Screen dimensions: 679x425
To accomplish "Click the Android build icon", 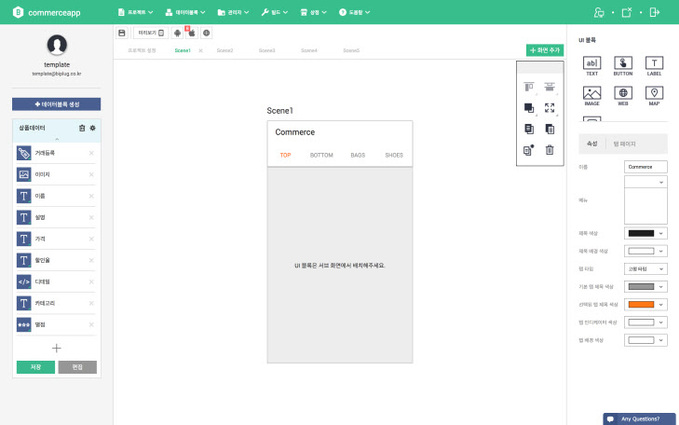I will [177, 33].
